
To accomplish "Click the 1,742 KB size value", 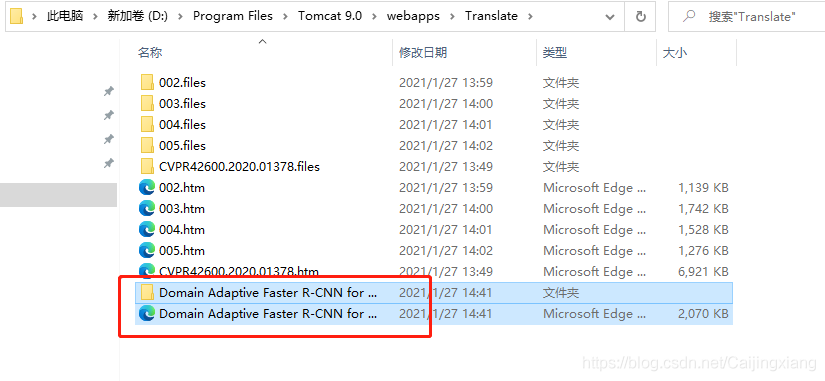I will tap(703, 209).
